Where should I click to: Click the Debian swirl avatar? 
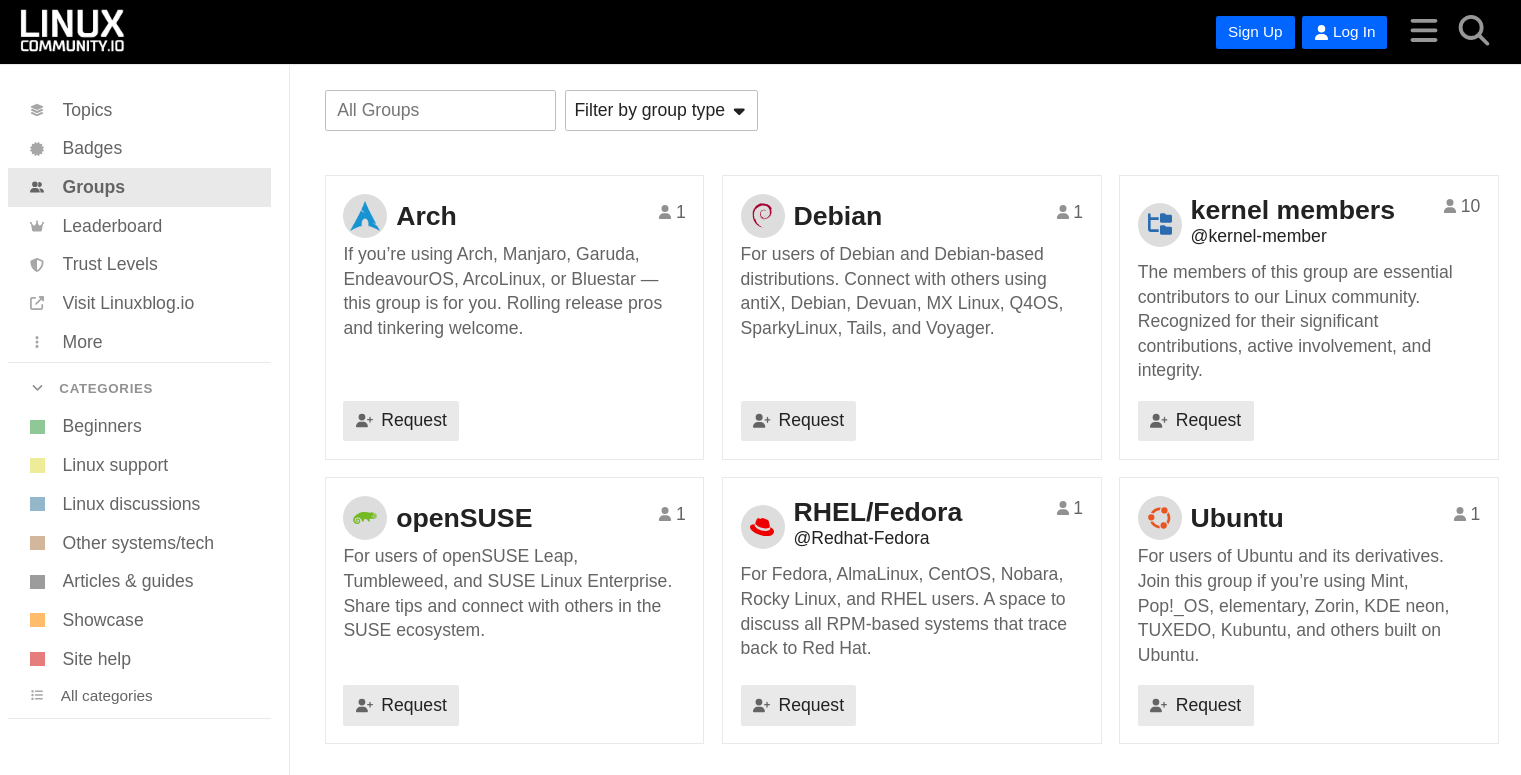pyautogui.click(x=763, y=216)
